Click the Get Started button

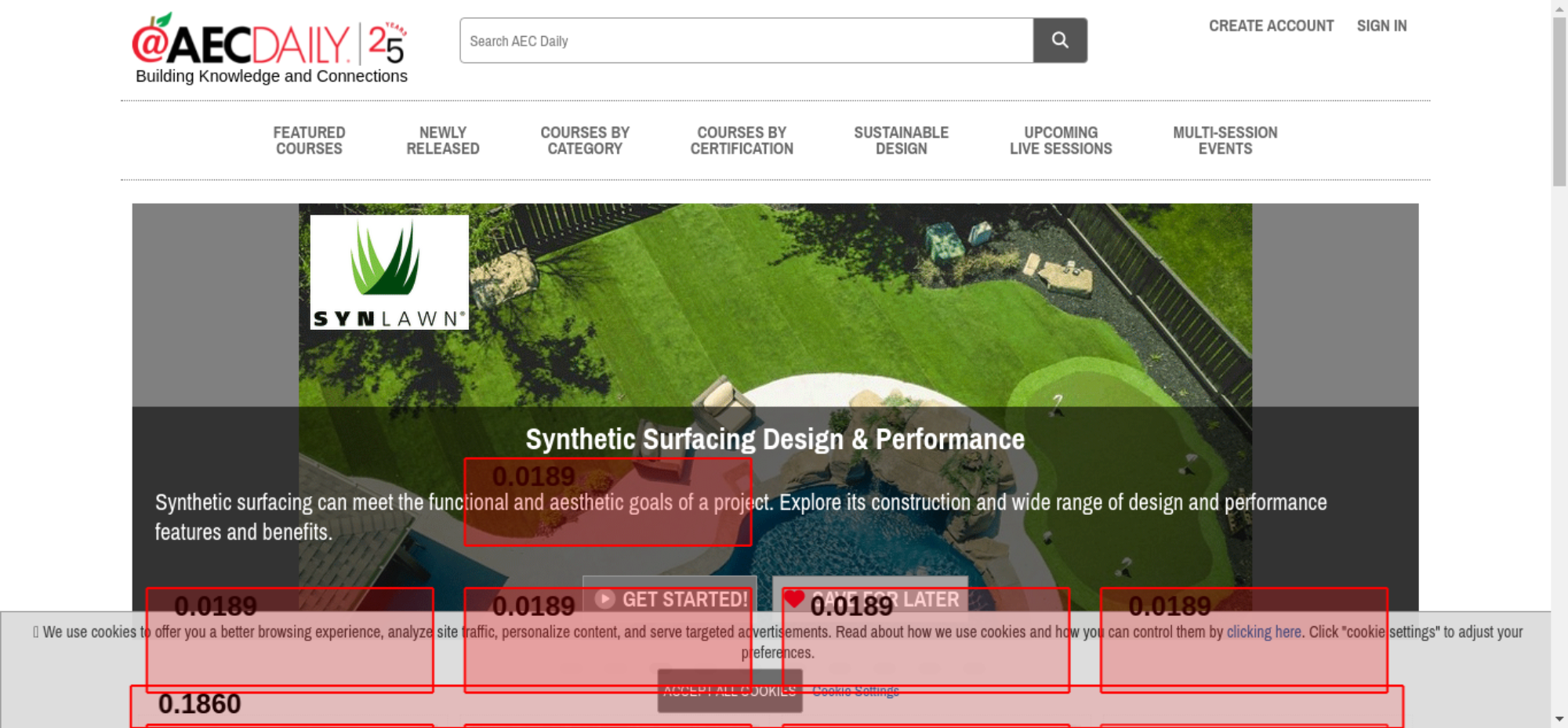[x=669, y=599]
